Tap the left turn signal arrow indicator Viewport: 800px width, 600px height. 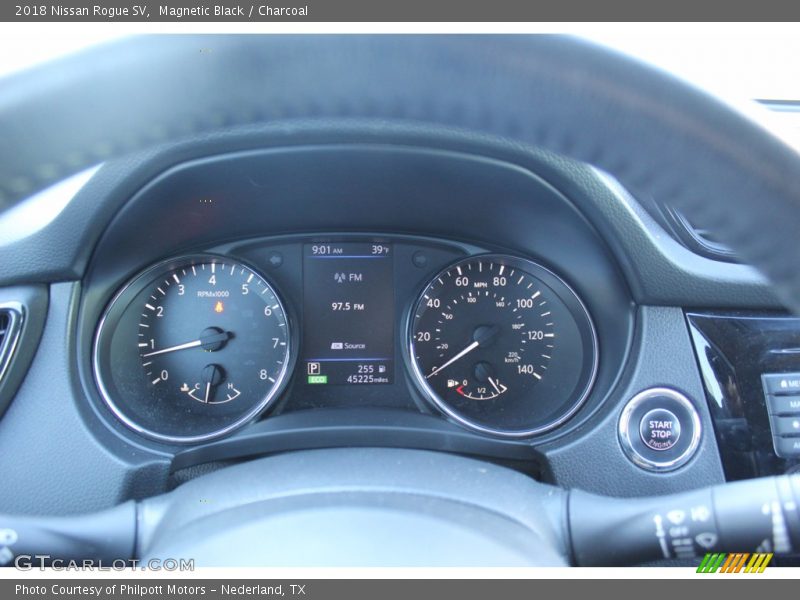click(x=275, y=260)
